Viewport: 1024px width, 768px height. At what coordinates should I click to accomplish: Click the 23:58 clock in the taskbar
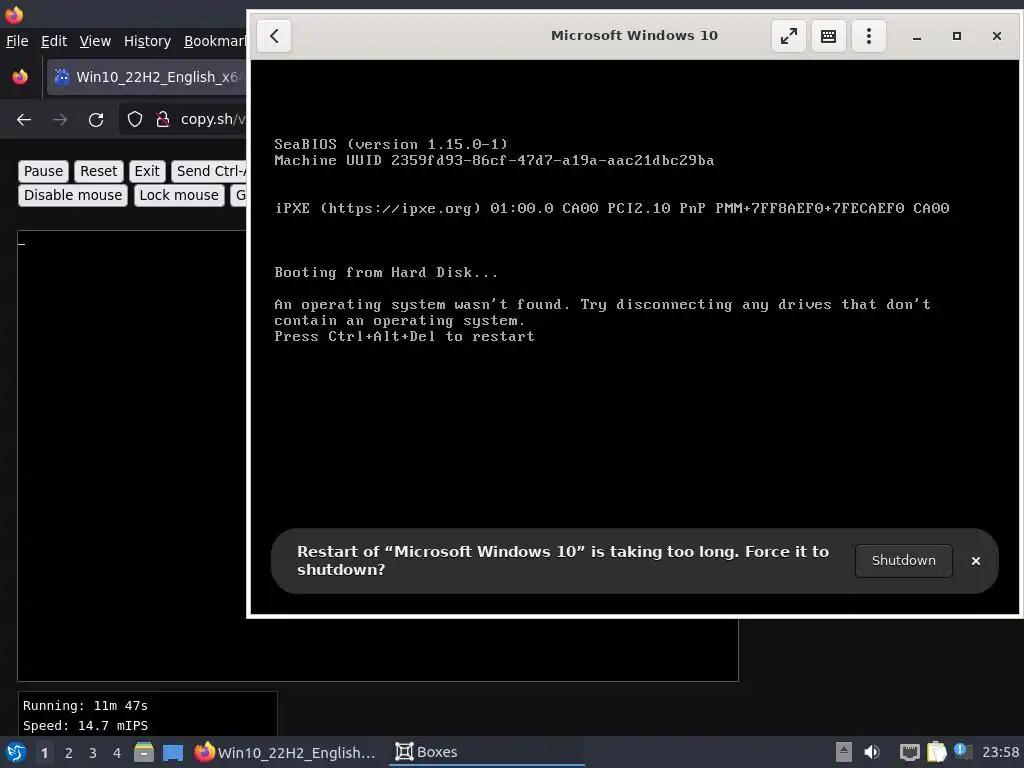click(1000, 752)
